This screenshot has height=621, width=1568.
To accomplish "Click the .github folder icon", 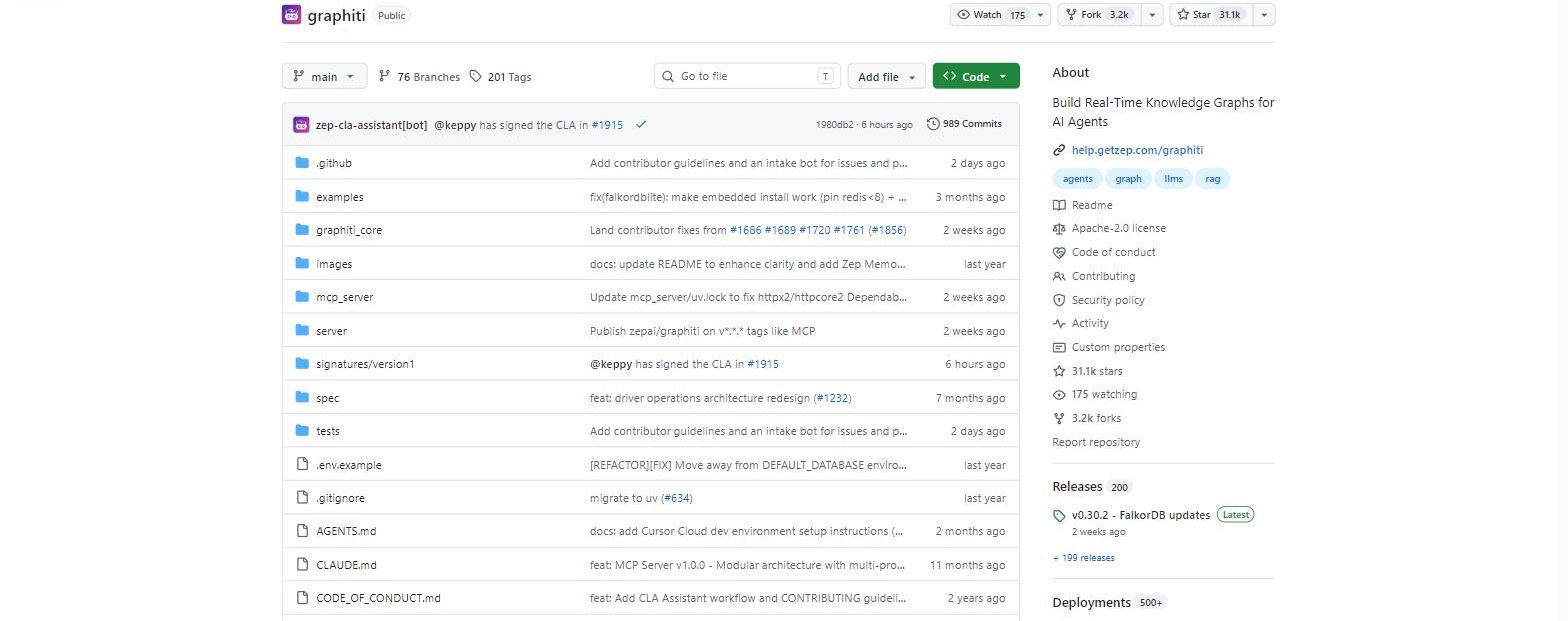I will [x=302, y=163].
